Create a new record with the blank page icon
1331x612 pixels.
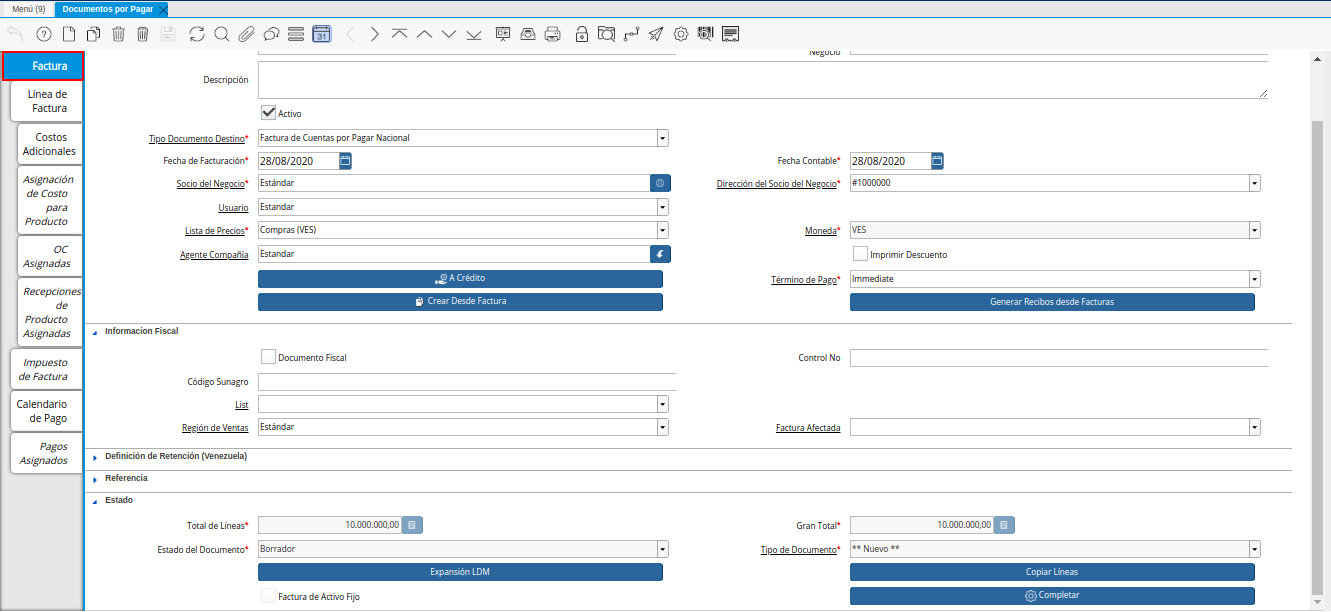coord(69,34)
